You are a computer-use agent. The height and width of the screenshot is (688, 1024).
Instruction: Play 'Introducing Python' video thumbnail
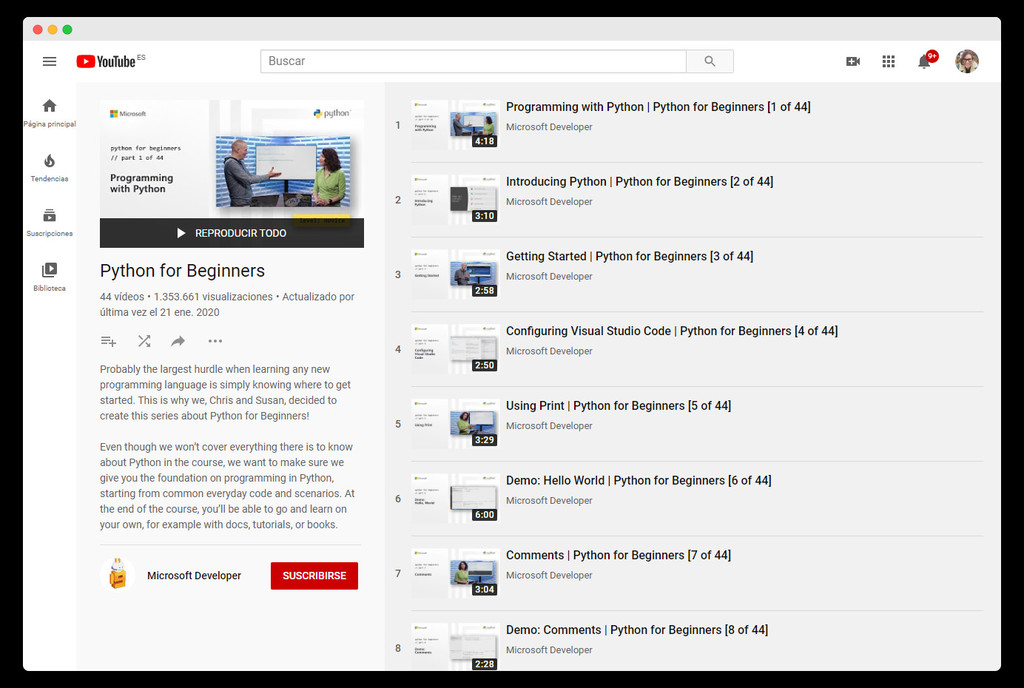455,199
